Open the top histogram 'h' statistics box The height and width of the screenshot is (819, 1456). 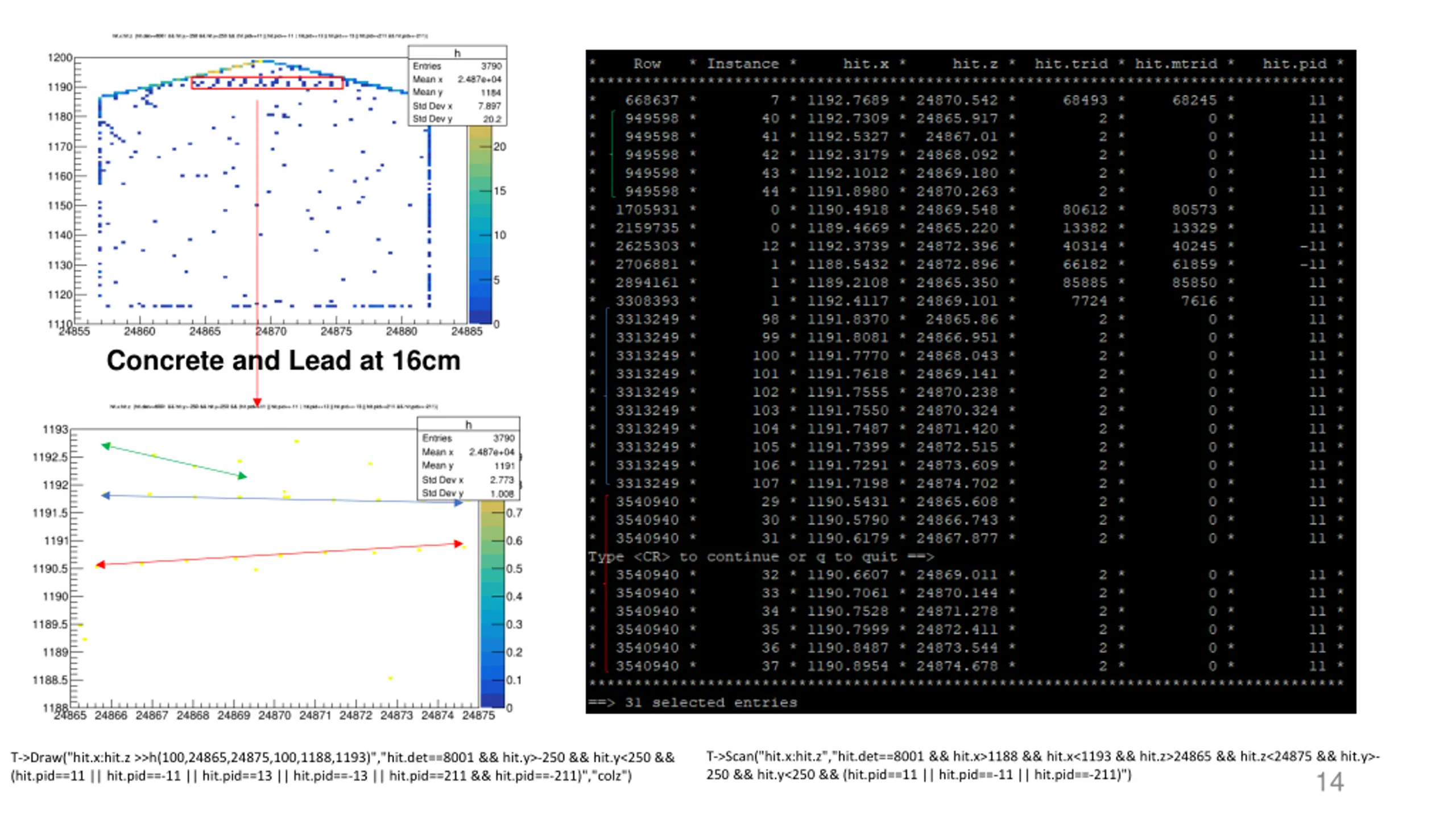[x=457, y=86]
